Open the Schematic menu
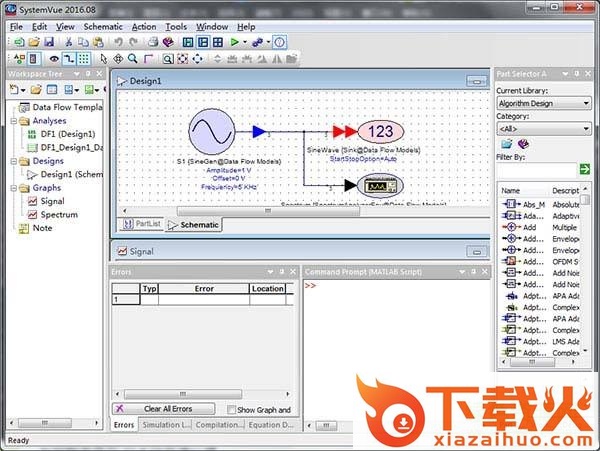 [103, 26]
